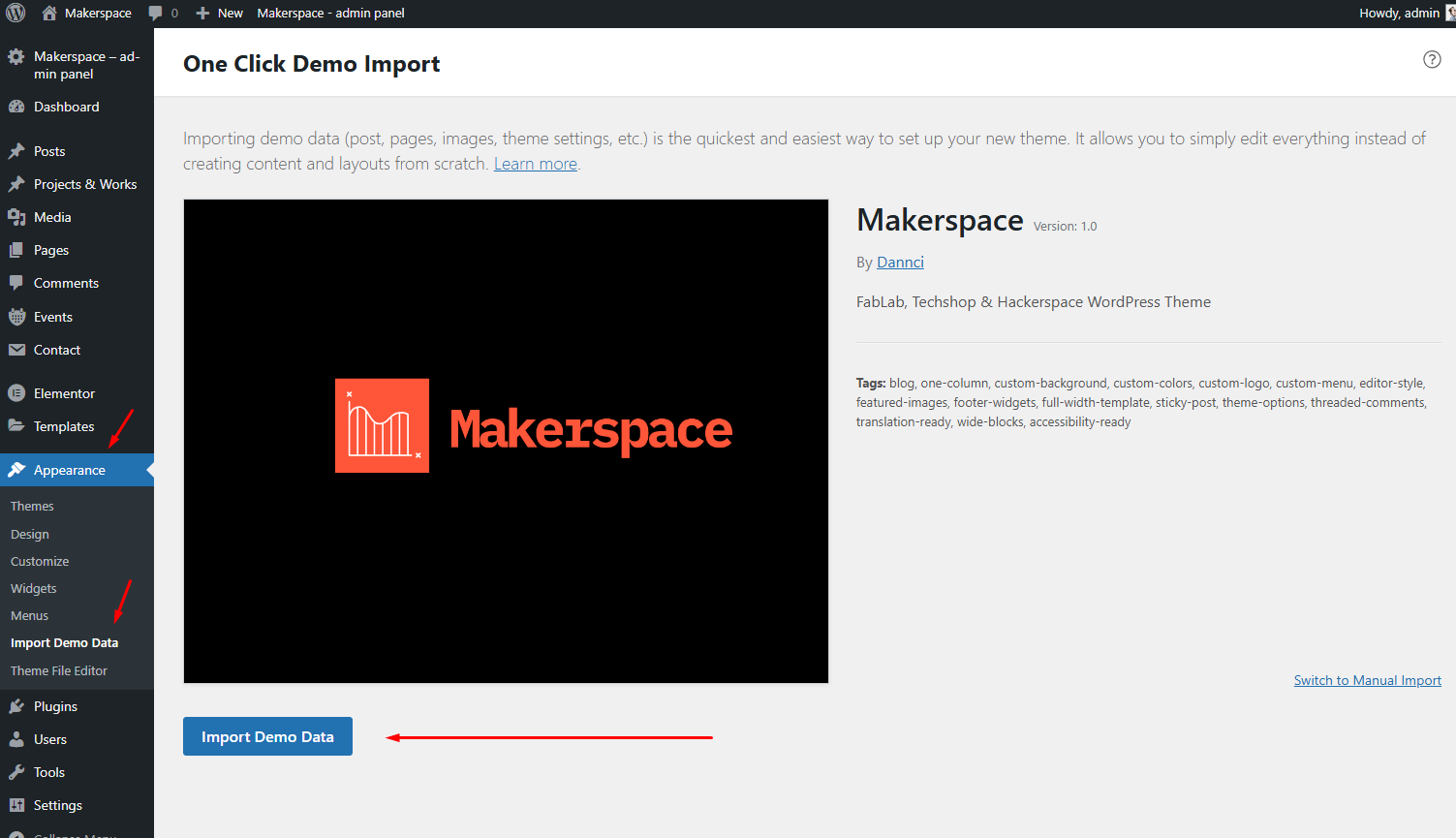Click the Plugins plug icon
1456x838 pixels.
16,706
